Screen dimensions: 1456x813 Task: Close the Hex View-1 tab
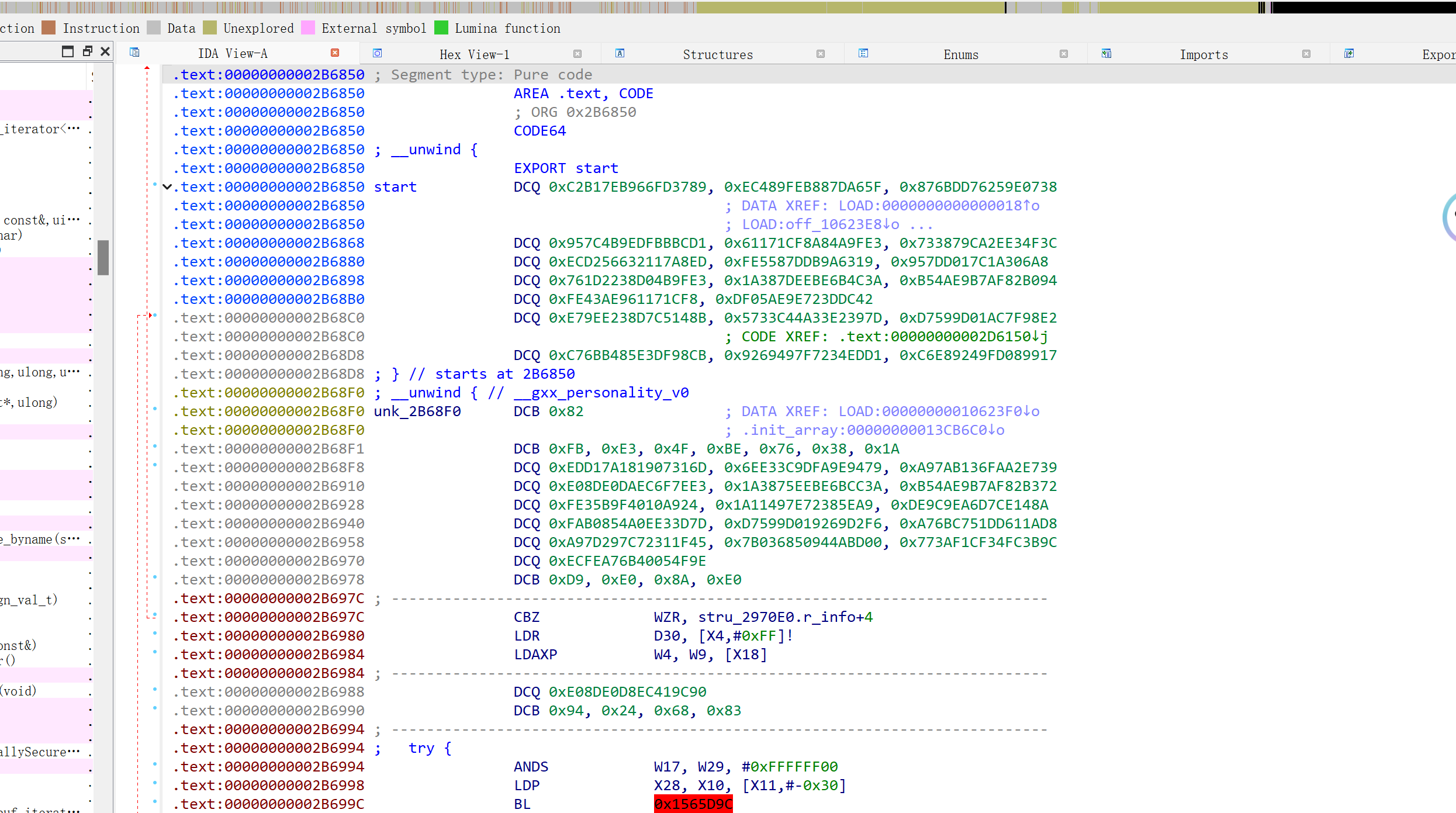(577, 54)
